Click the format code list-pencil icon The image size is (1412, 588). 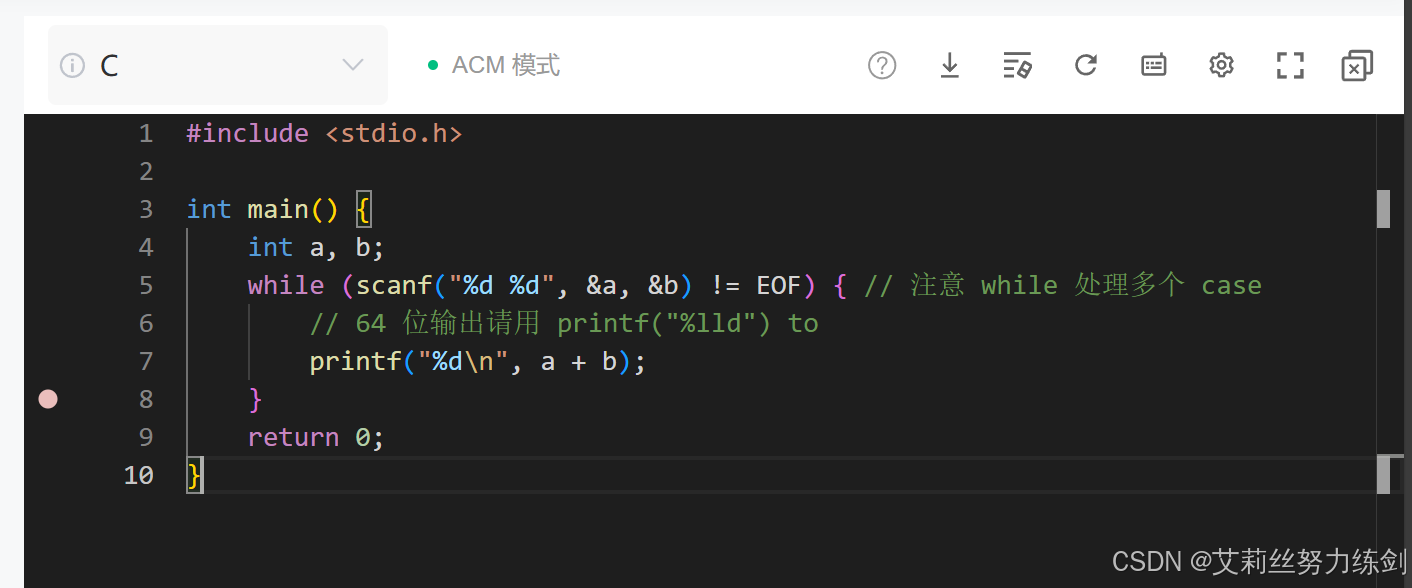coord(1017,65)
